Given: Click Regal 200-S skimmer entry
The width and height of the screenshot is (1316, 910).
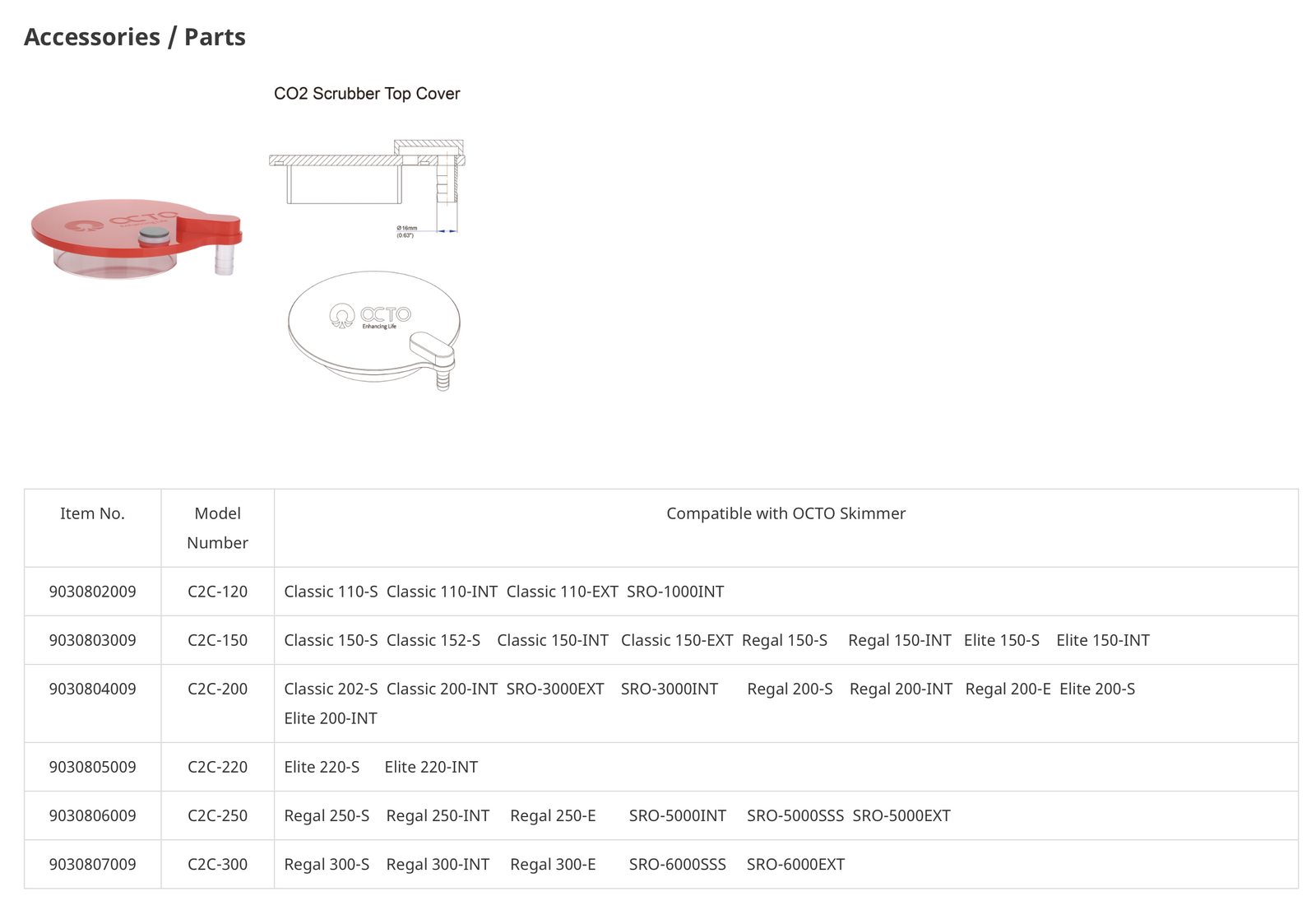Looking at the screenshot, I should (790, 689).
